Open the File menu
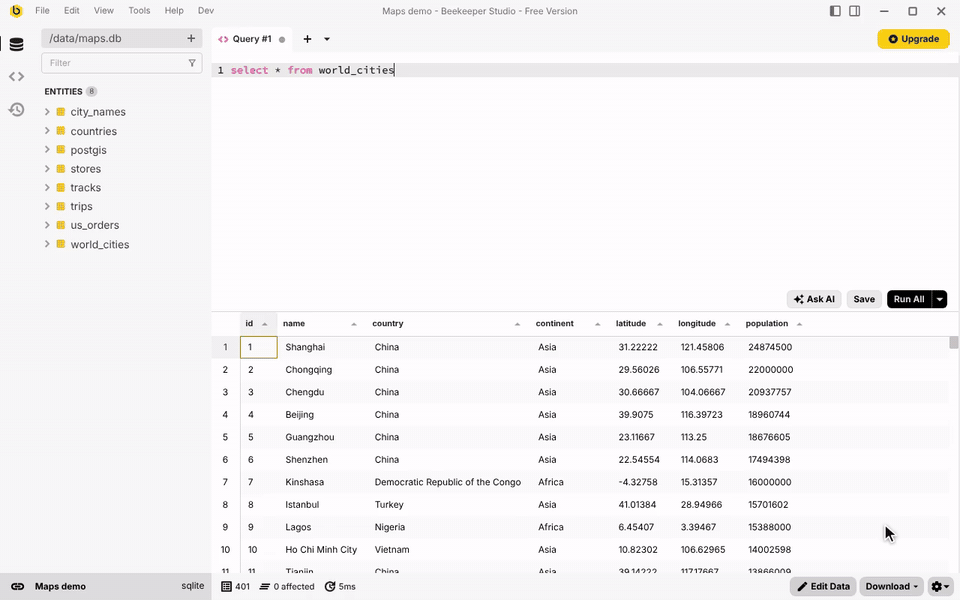Viewport: 960px width, 600px height. point(42,10)
